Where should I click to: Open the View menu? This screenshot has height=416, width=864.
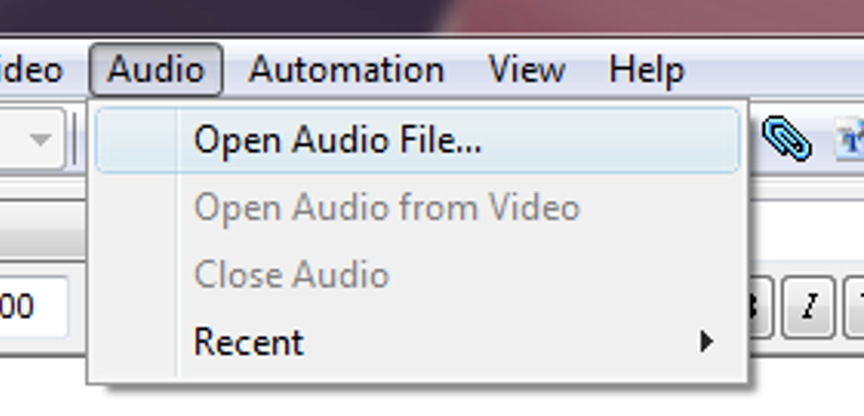pos(526,70)
